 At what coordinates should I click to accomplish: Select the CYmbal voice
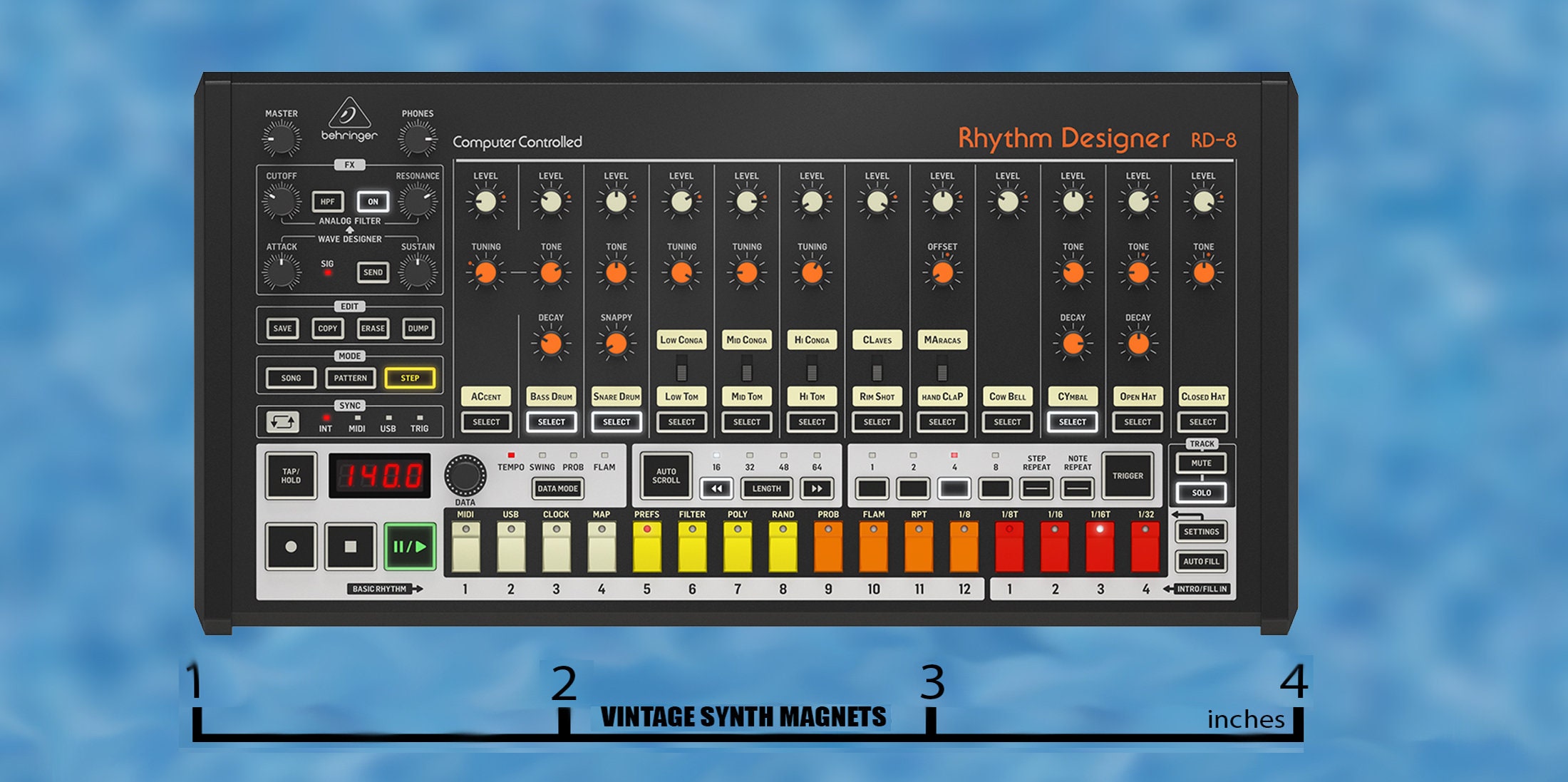pyautogui.click(x=1073, y=422)
